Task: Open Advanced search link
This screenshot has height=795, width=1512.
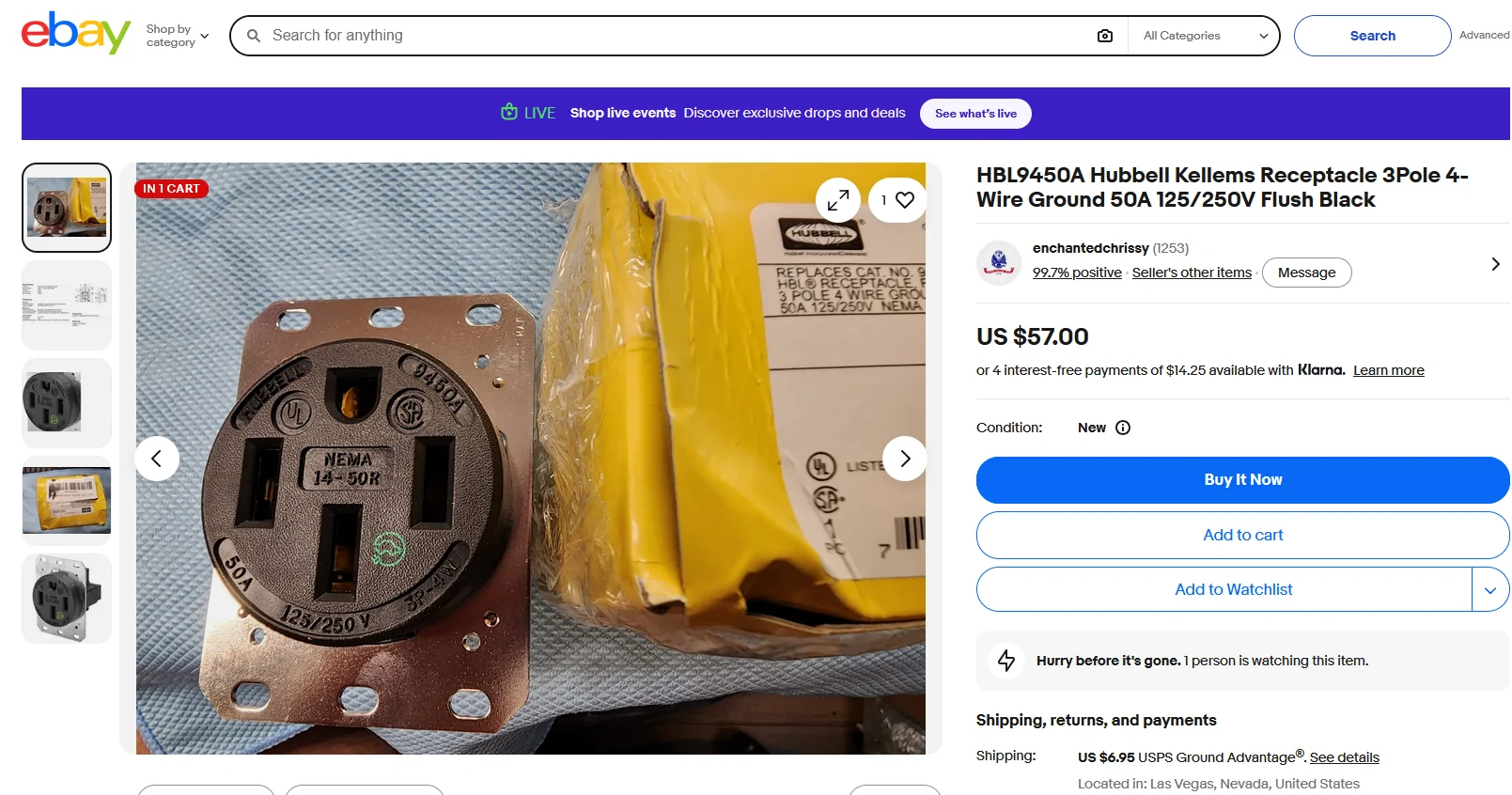Action: point(1484,35)
